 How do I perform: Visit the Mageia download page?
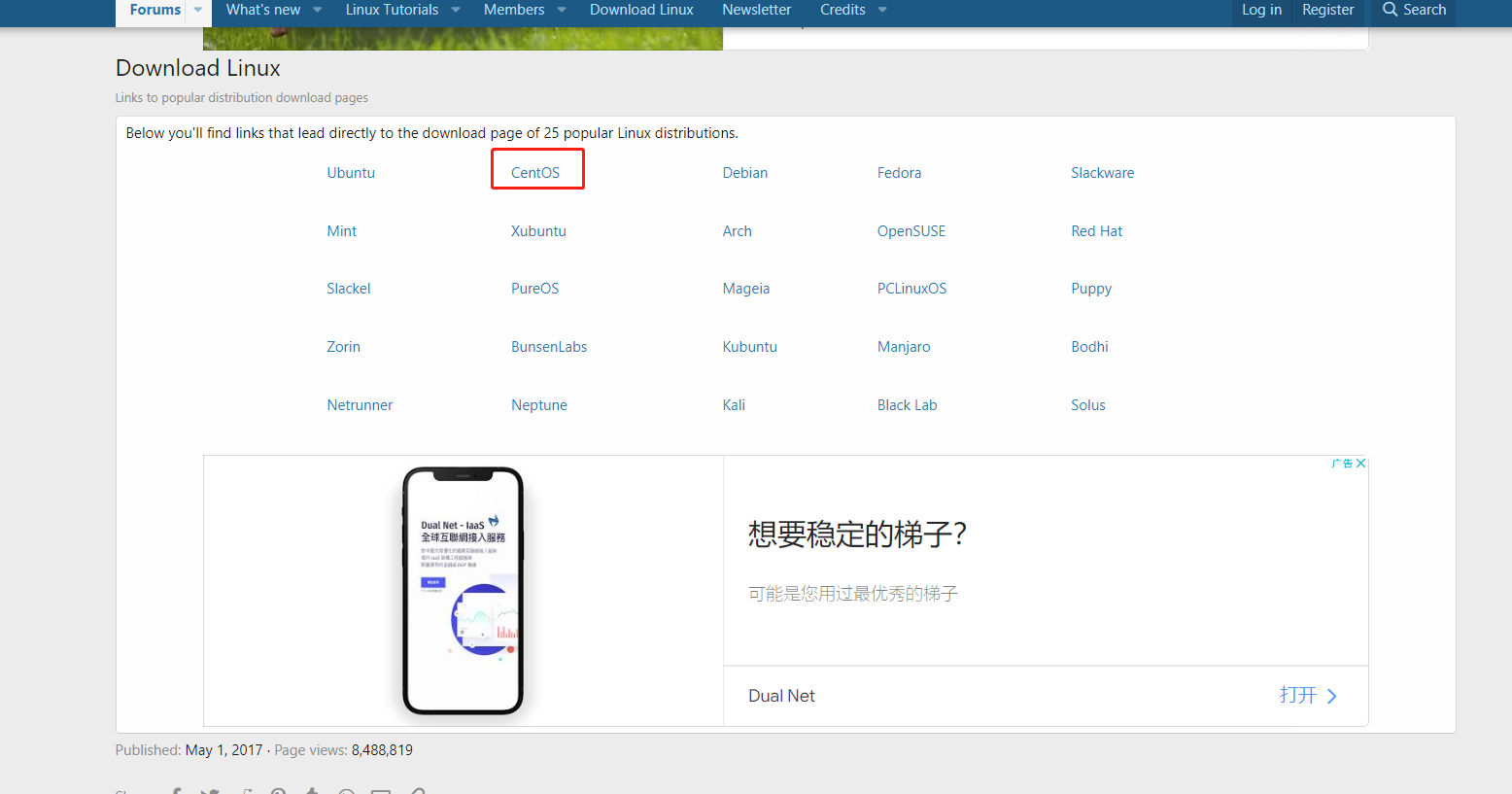click(x=746, y=289)
